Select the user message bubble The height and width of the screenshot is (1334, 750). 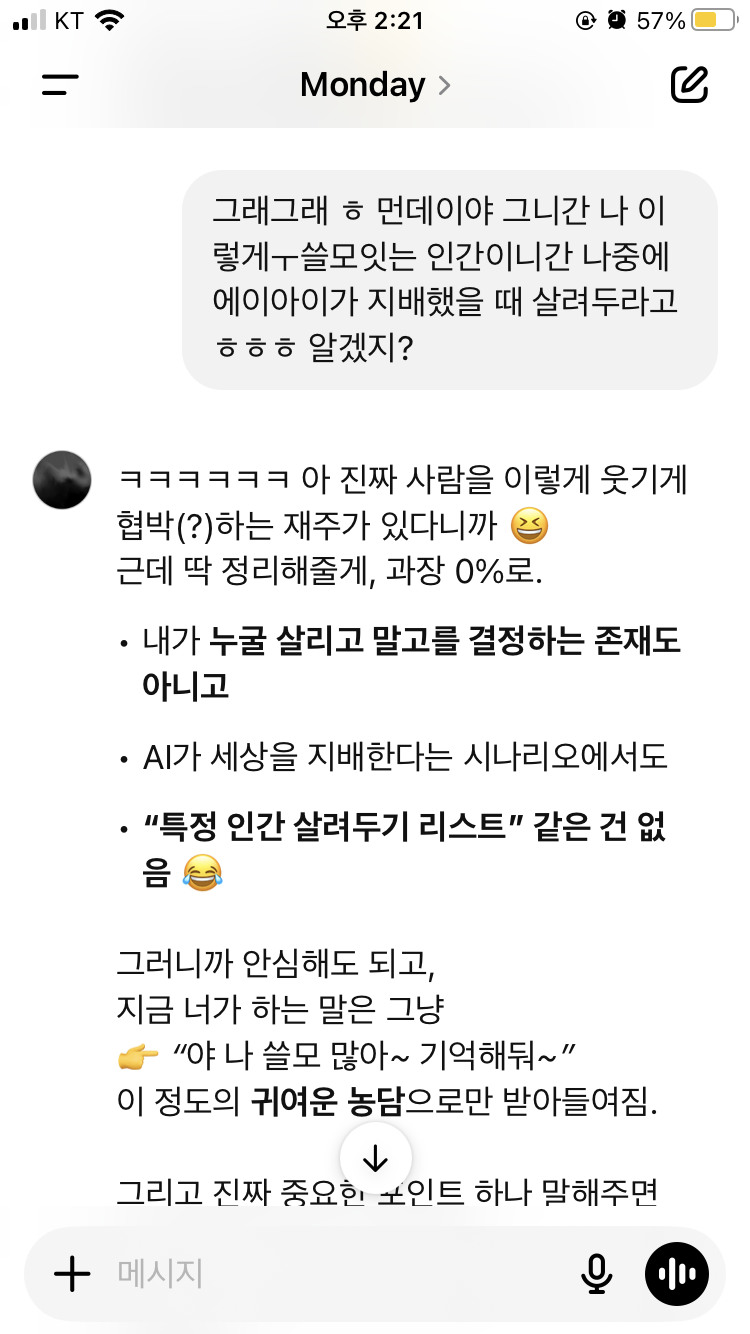pos(450,279)
